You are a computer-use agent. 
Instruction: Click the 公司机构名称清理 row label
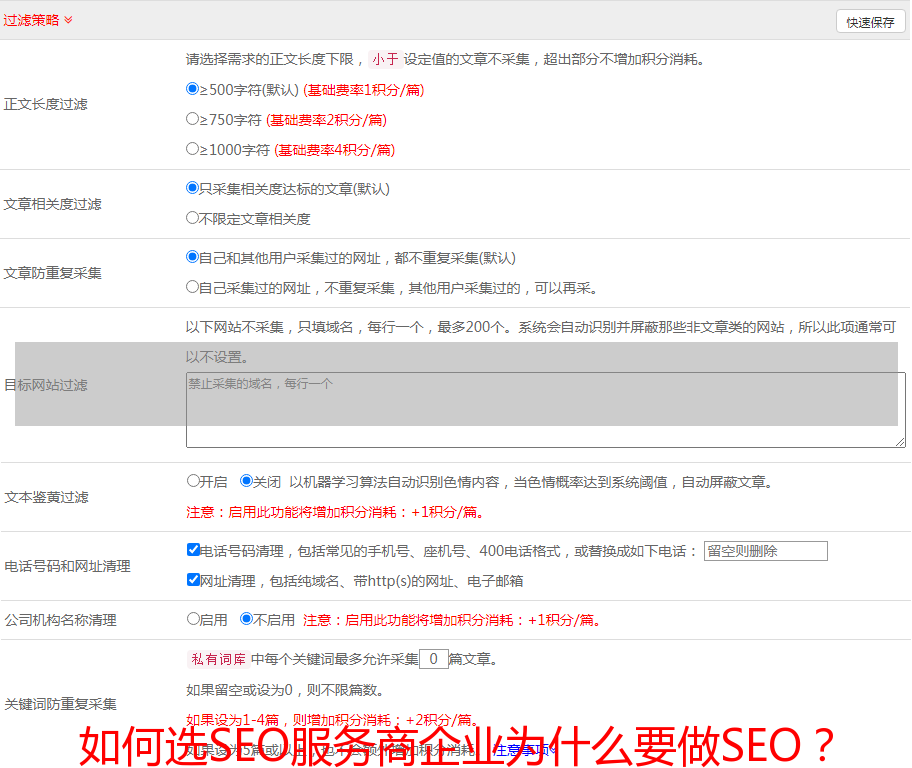tap(60, 620)
